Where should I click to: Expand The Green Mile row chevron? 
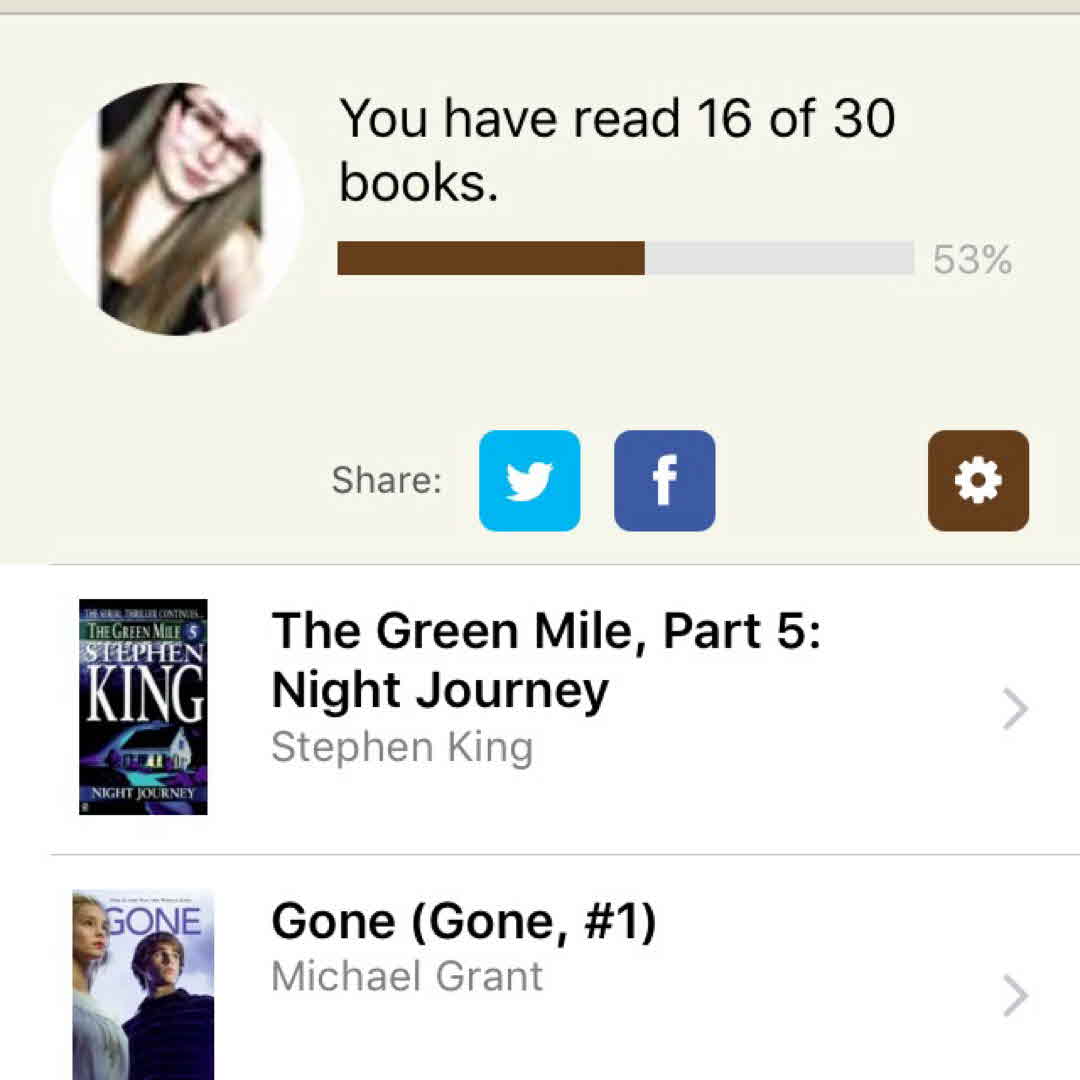(1015, 710)
